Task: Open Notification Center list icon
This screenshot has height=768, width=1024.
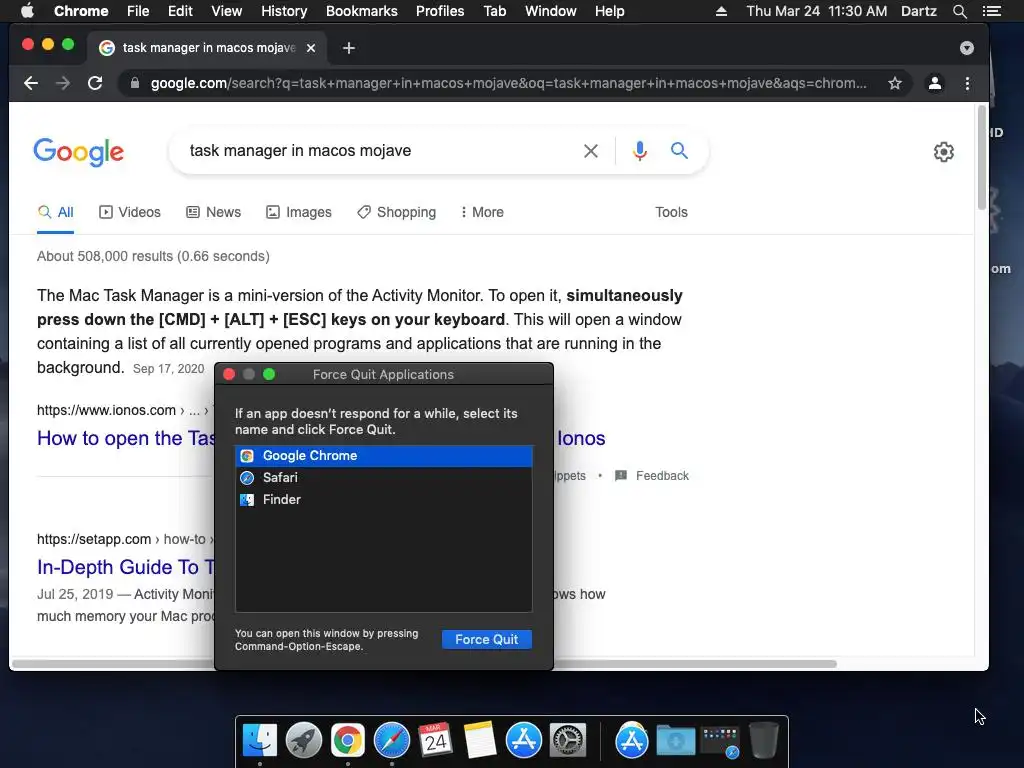Action: click(x=991, y=11)
